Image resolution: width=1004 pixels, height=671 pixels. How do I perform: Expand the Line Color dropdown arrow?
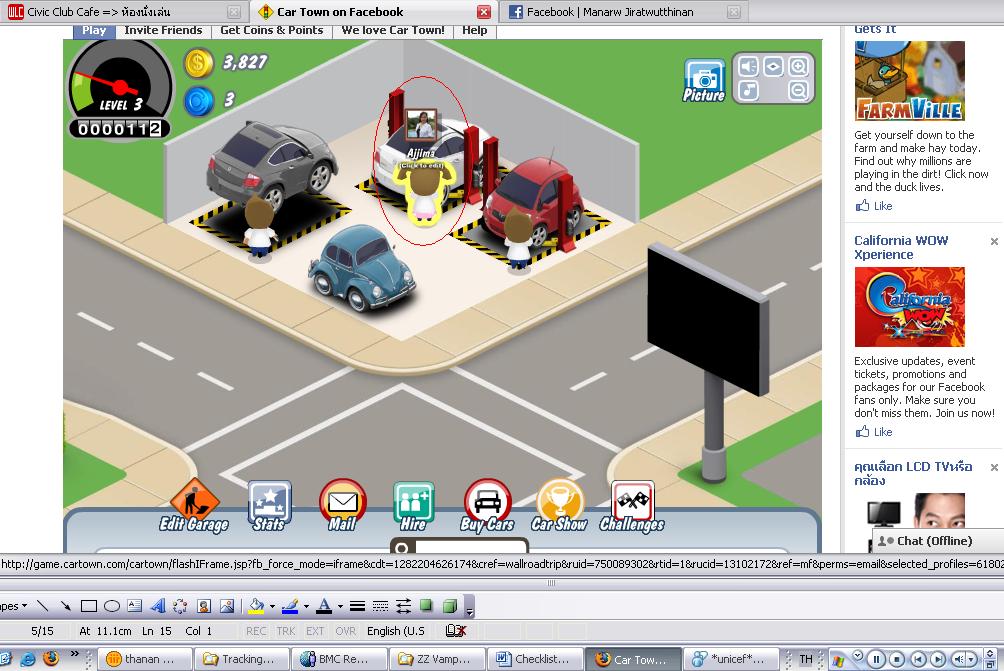pyautogui.click(x=305, y=606)
